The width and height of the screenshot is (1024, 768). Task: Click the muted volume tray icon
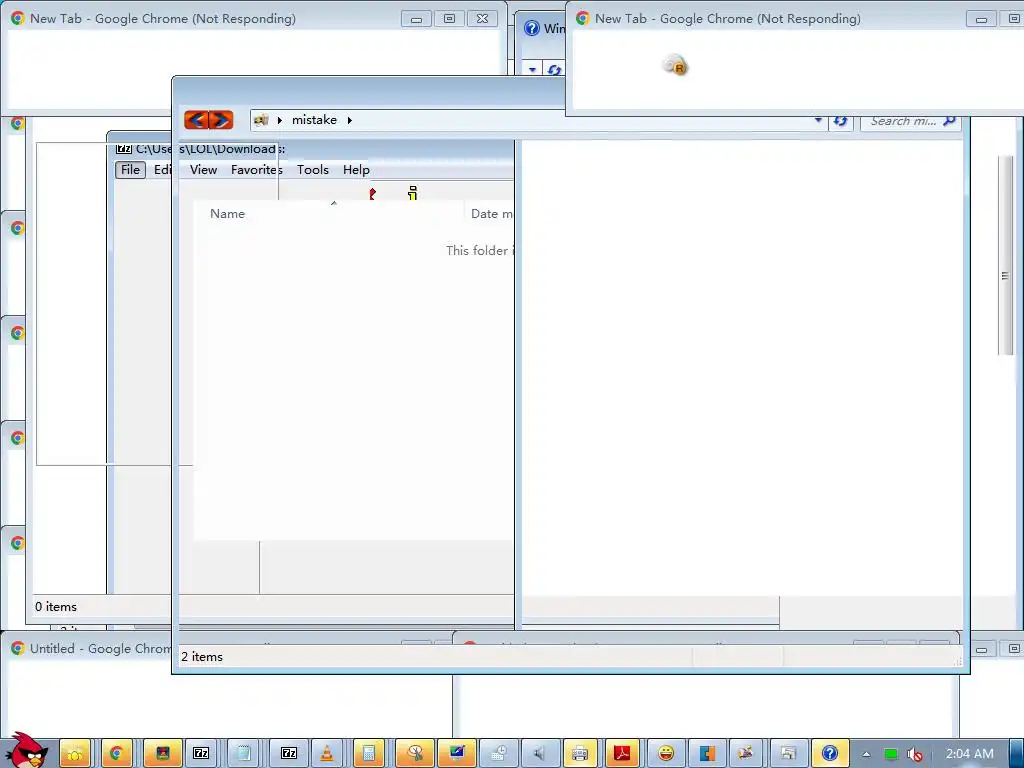[x=915, y=754]
